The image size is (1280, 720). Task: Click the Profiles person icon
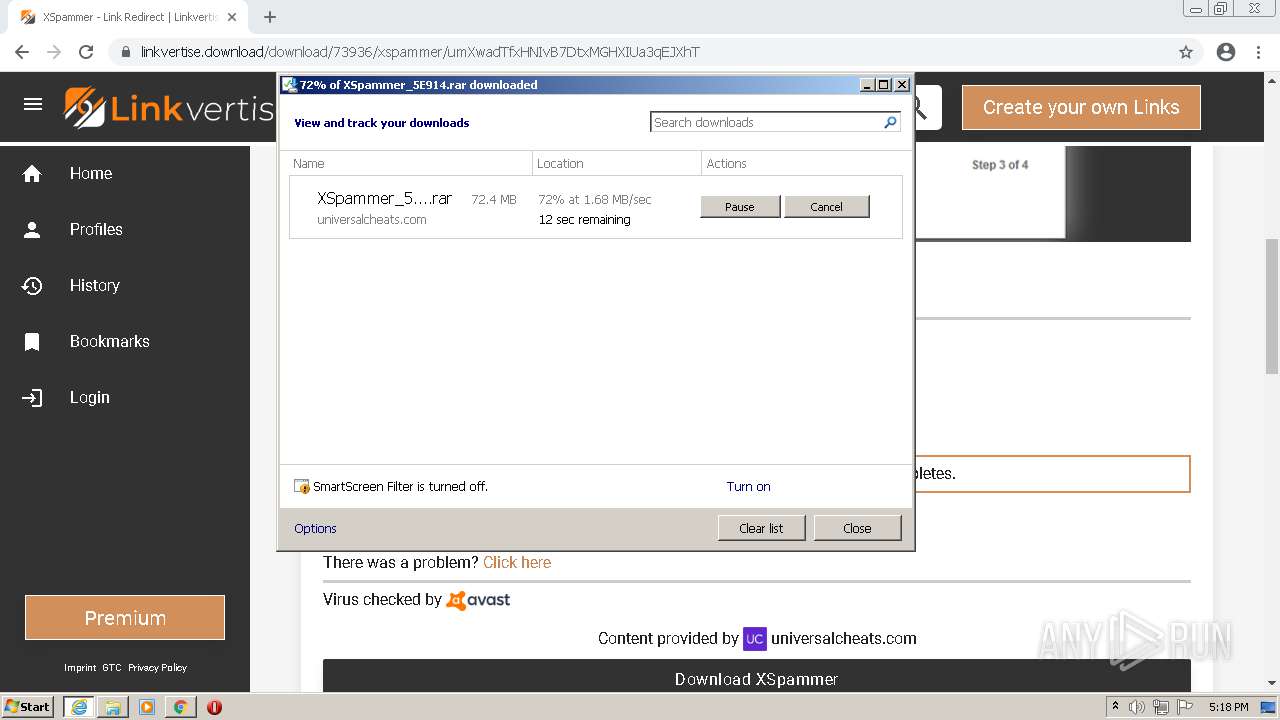(x=32, y=230)
